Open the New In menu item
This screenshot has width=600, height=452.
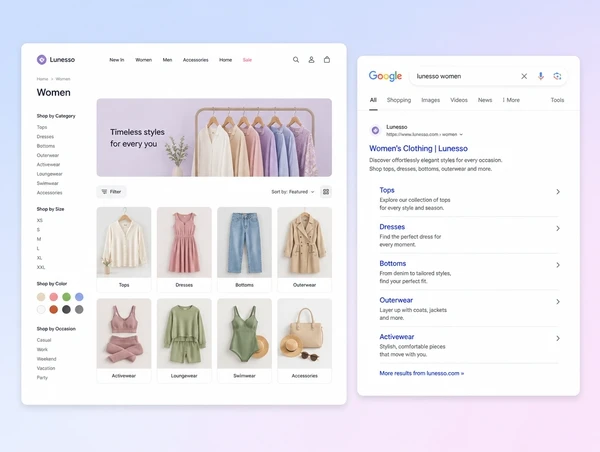pyautogui.click(x=117, y=60)
